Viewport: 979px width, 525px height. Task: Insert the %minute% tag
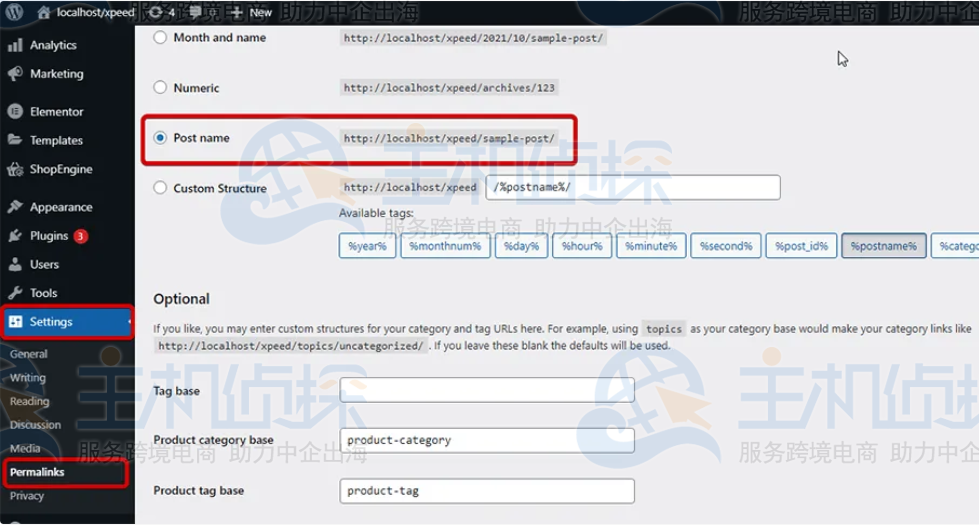pyautogui.click(x=651, y=246)
